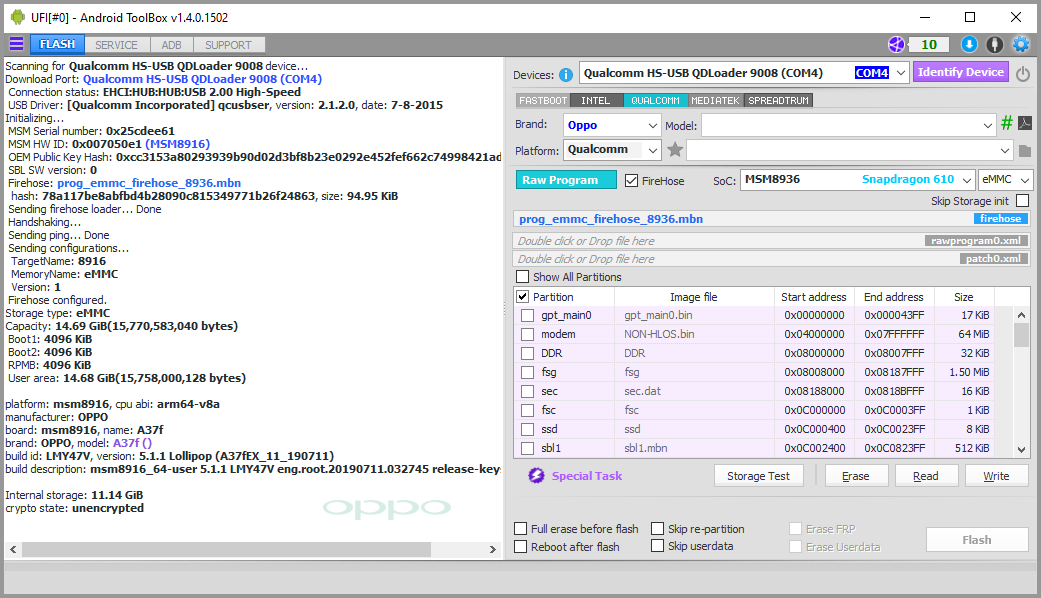Click the Devices info icon
This screenshot has width=1041, height=598.
click(x=566, y=75)
